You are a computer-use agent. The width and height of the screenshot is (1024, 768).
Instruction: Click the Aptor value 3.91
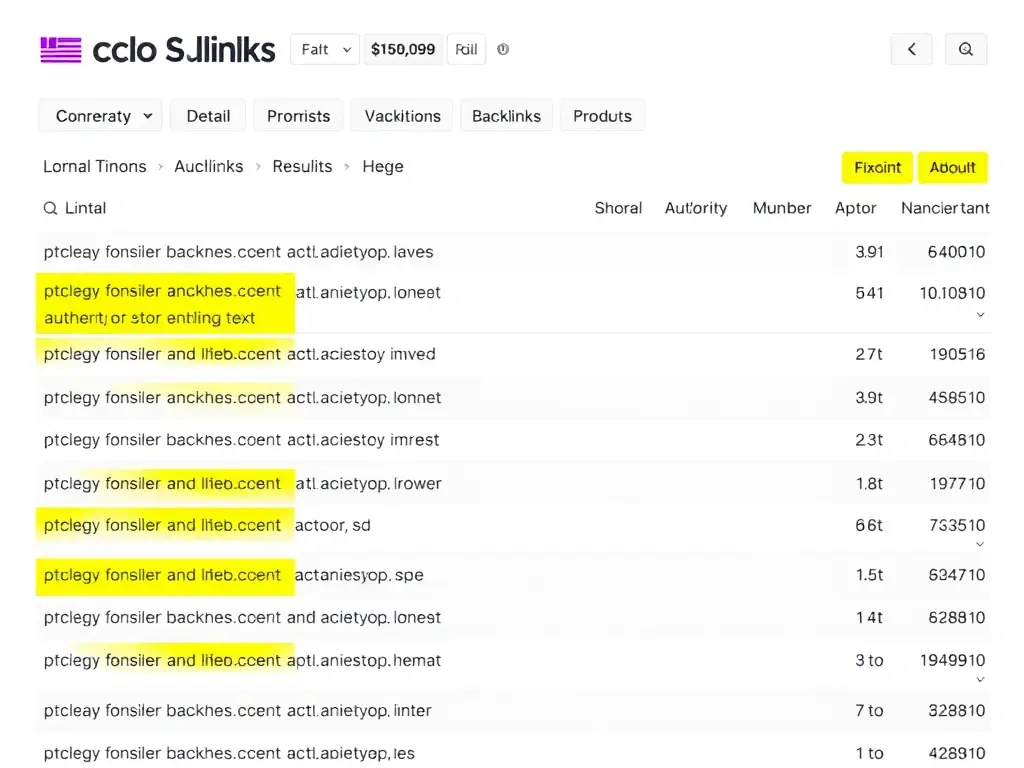pyautogui.click(x=869, y=252)
